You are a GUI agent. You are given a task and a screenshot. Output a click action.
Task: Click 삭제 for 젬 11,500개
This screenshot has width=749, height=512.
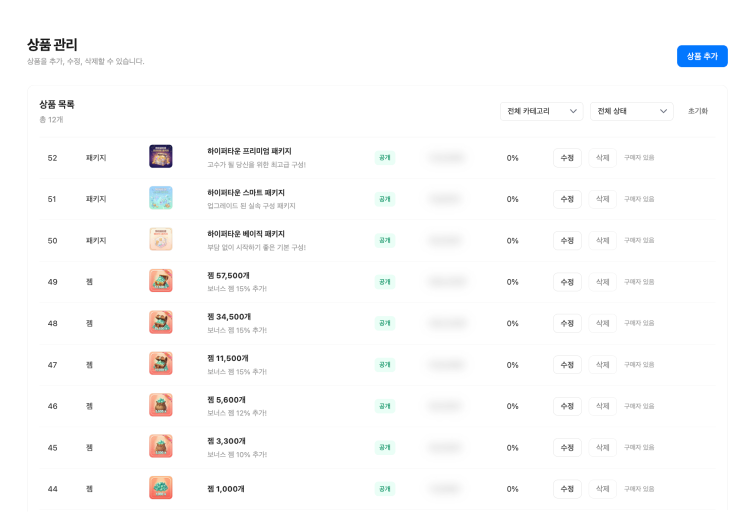[x=602, y=365]
